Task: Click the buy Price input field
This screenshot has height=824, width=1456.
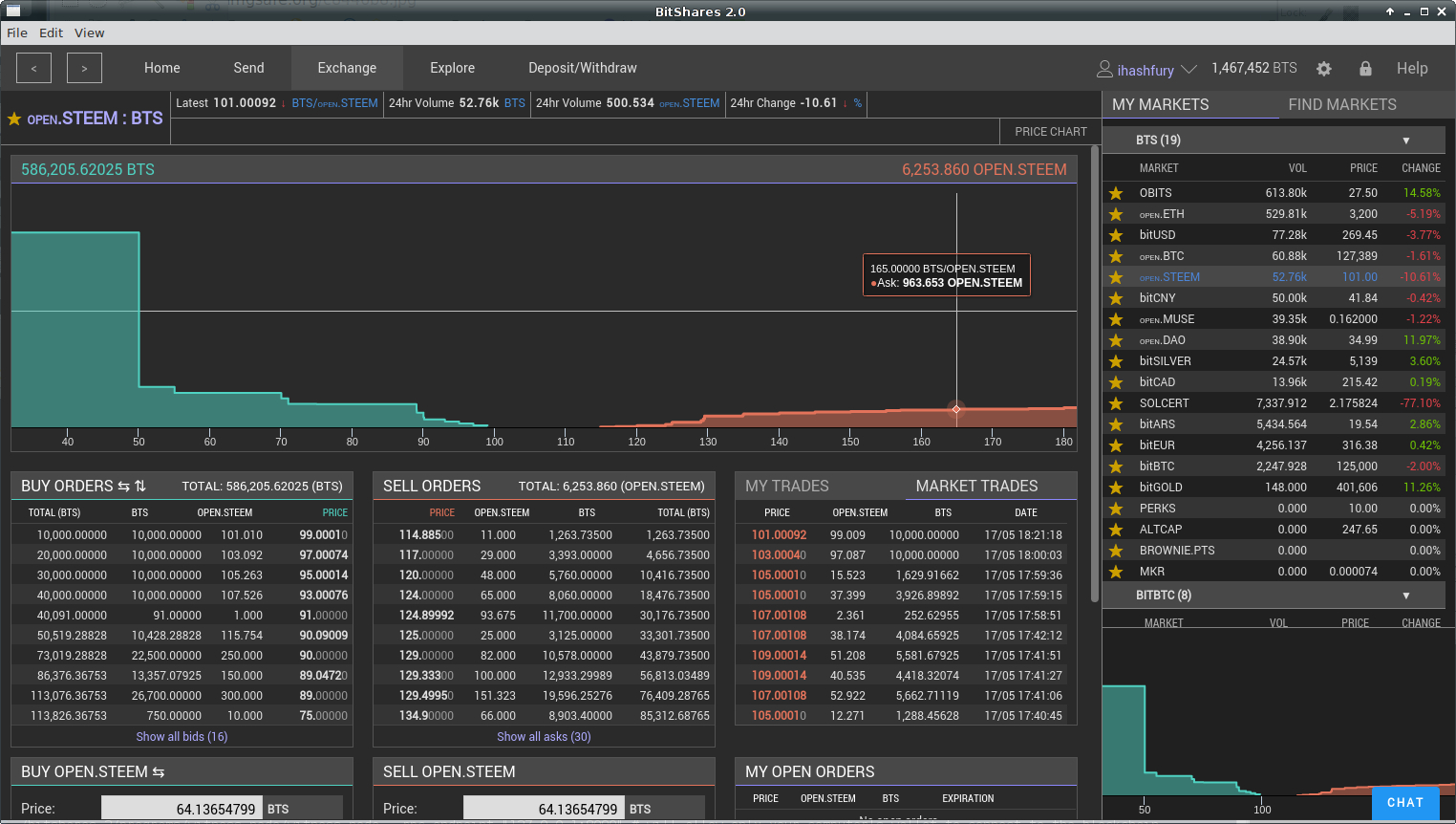Action: coord(182,809)
